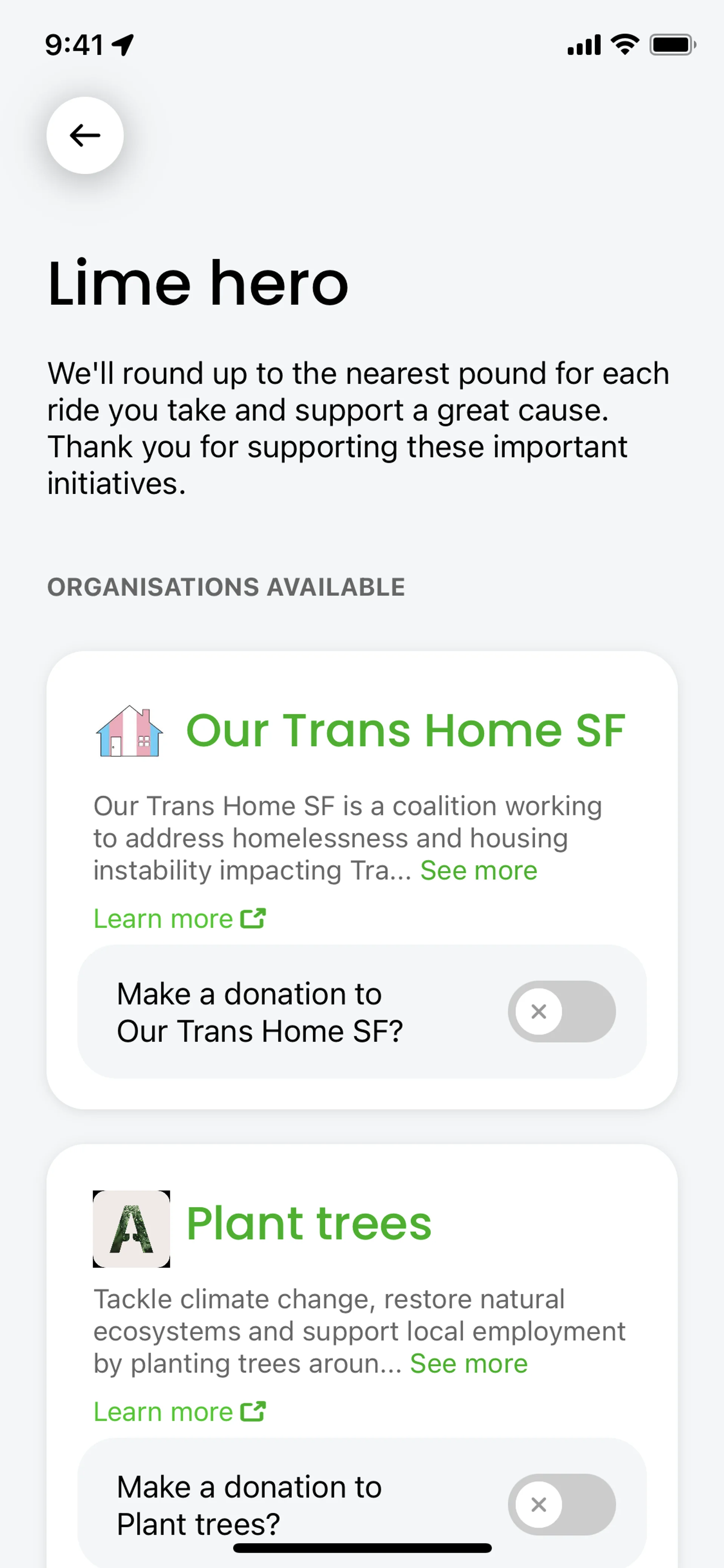The width and height of the screenshot is (724, 1568).
Task: Tap the back arrow button
Action: [85, 135]
